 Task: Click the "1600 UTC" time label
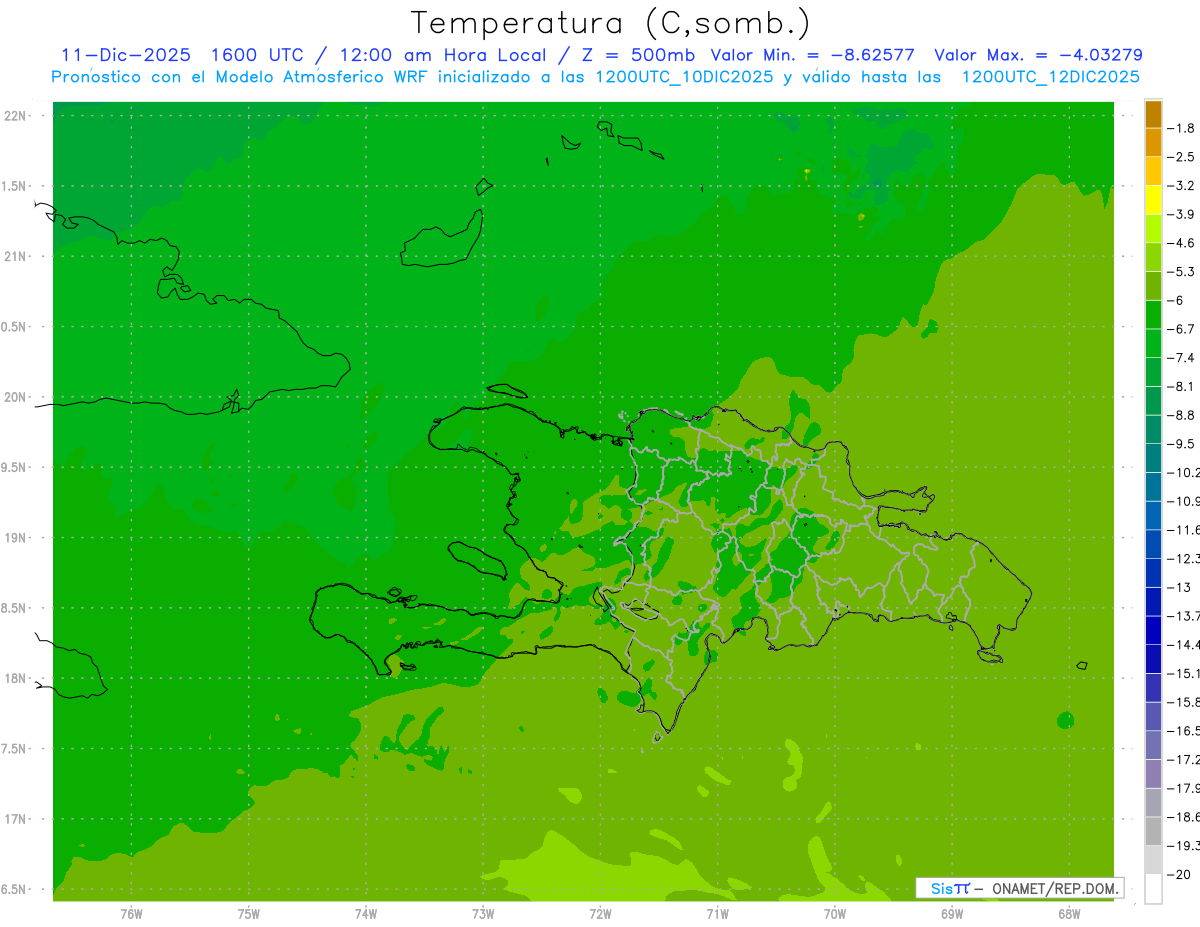(259, 55)
